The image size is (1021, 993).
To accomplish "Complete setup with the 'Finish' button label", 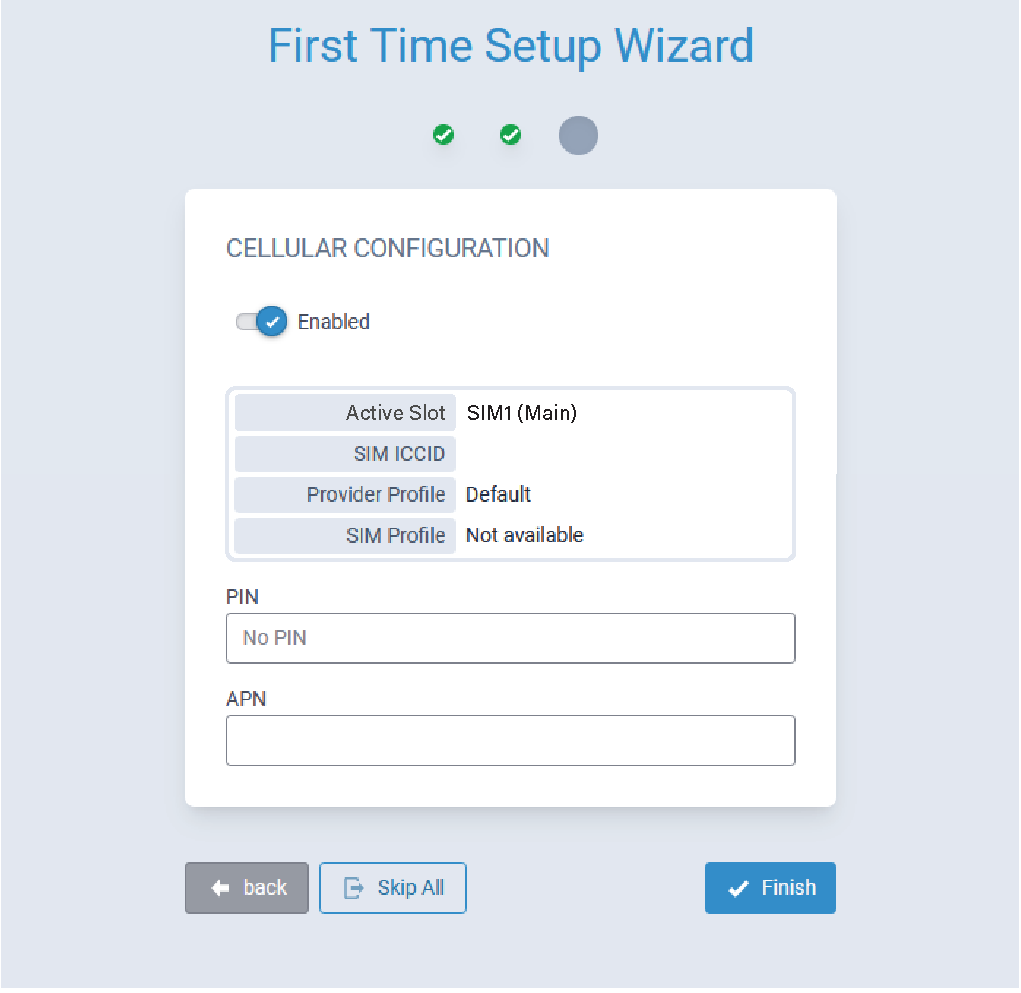I will [x=788, y=888].
